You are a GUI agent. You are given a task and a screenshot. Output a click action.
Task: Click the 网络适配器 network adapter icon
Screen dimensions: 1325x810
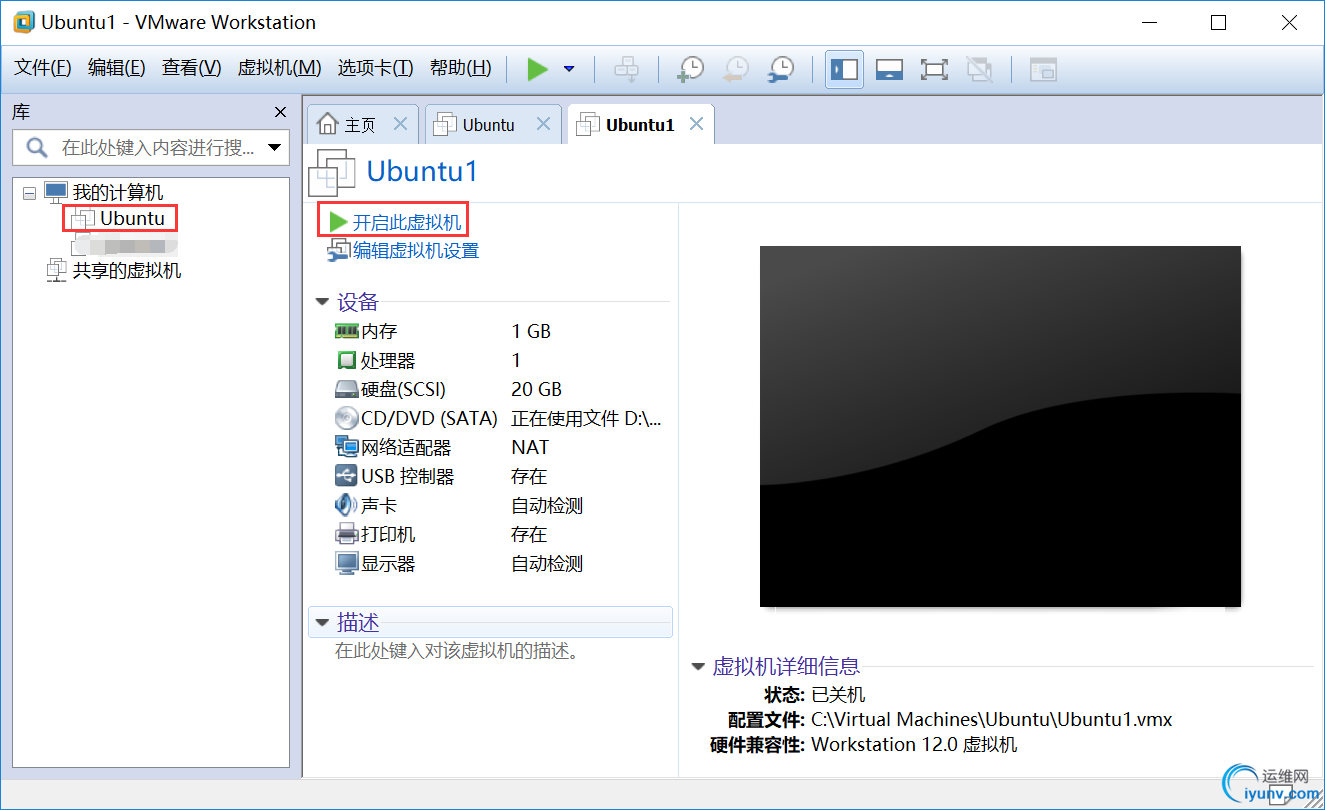[x=346, y=447]
